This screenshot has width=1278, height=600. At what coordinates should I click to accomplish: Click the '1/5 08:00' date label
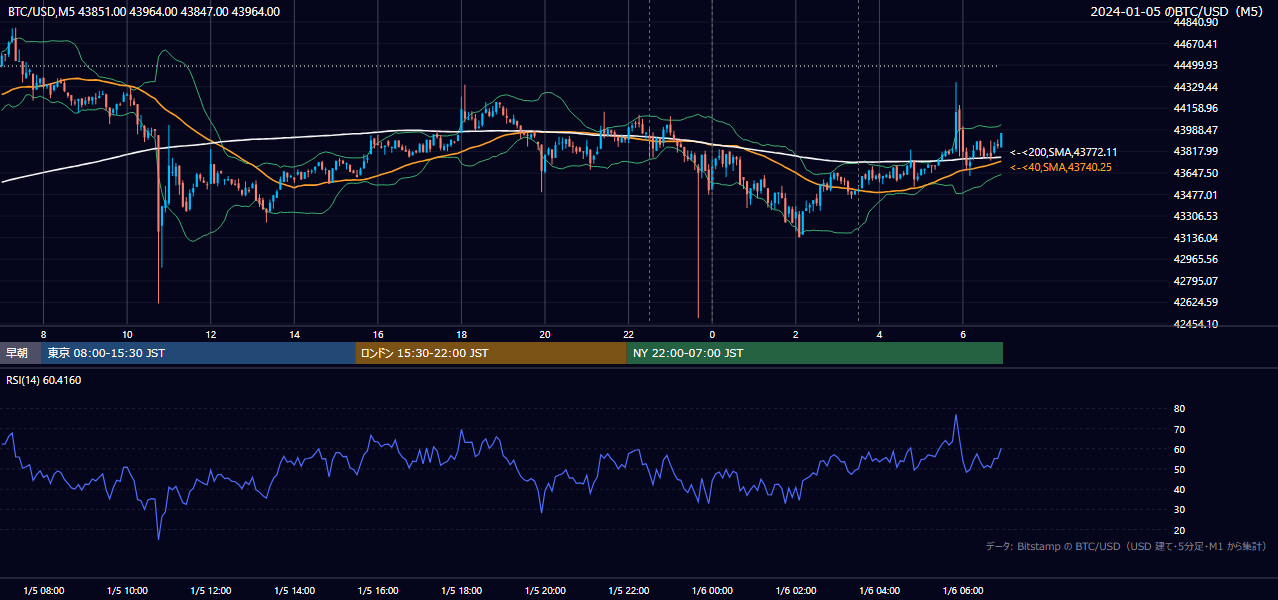click(x=43, y=591)
